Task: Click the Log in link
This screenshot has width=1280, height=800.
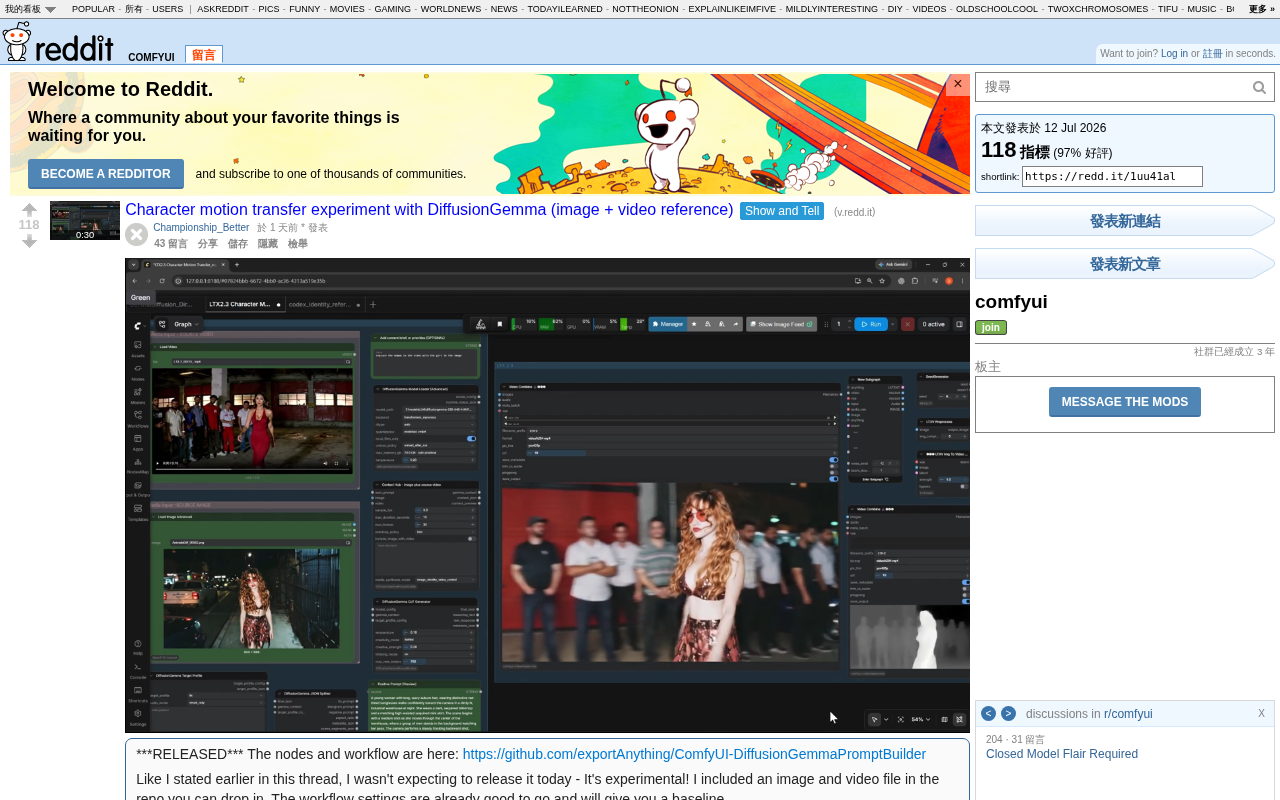Action: pos(1174,54)
